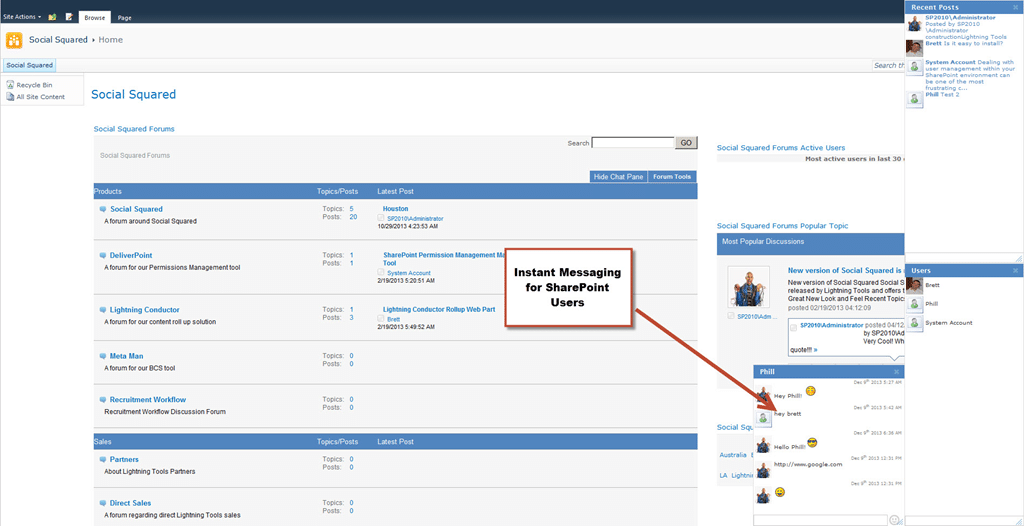Switch to the Page ribbon tab
This screenshot has width=1024, height=526.
[x=125, y=18]
